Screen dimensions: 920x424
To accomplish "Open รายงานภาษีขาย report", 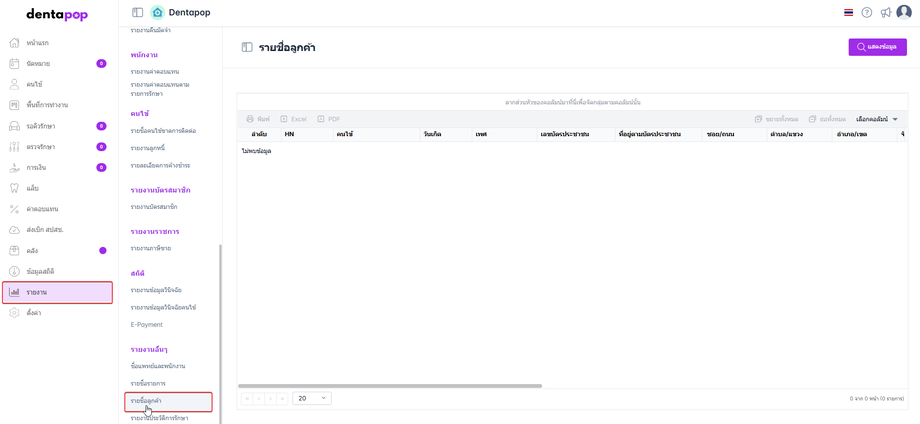I will pyautogui.click(x=151, y=249).
